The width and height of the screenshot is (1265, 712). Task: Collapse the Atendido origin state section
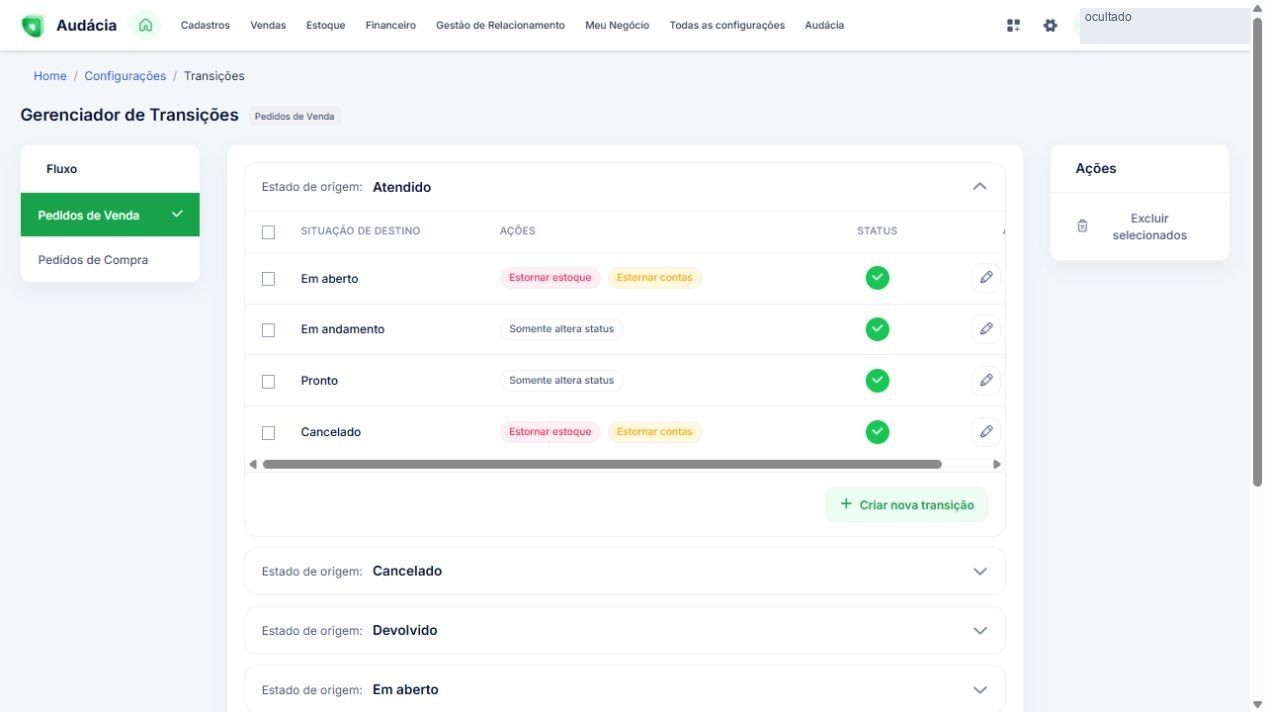[x=980, y=187]
